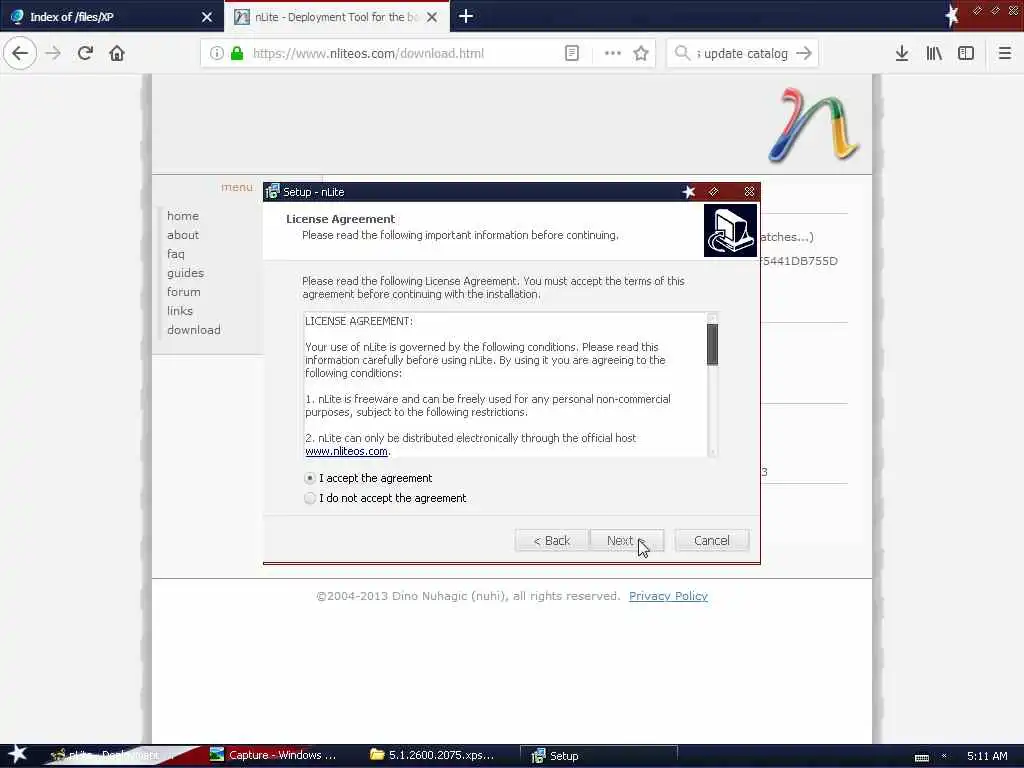
Task: Open the www.nliteos.com link in license
Action: [346, 451]
